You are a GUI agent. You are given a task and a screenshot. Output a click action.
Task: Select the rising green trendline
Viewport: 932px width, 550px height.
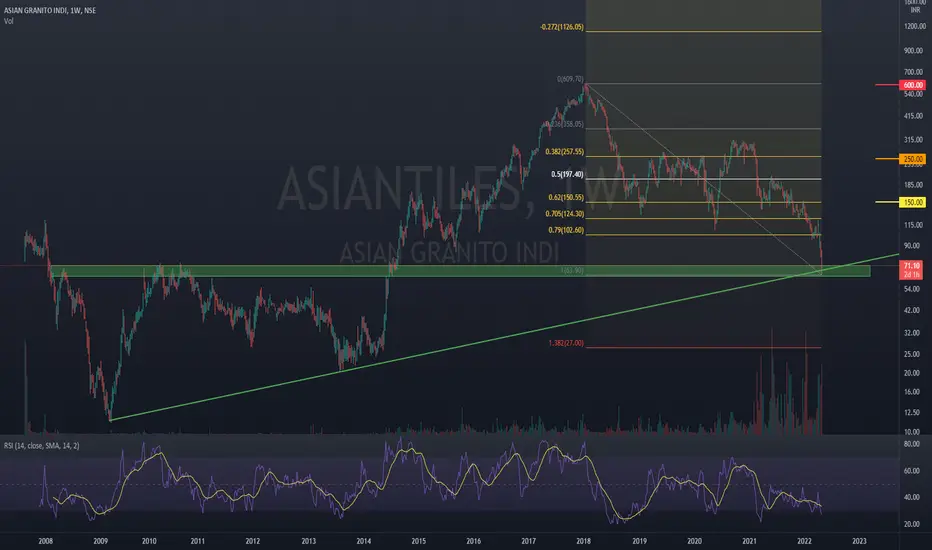504,337
